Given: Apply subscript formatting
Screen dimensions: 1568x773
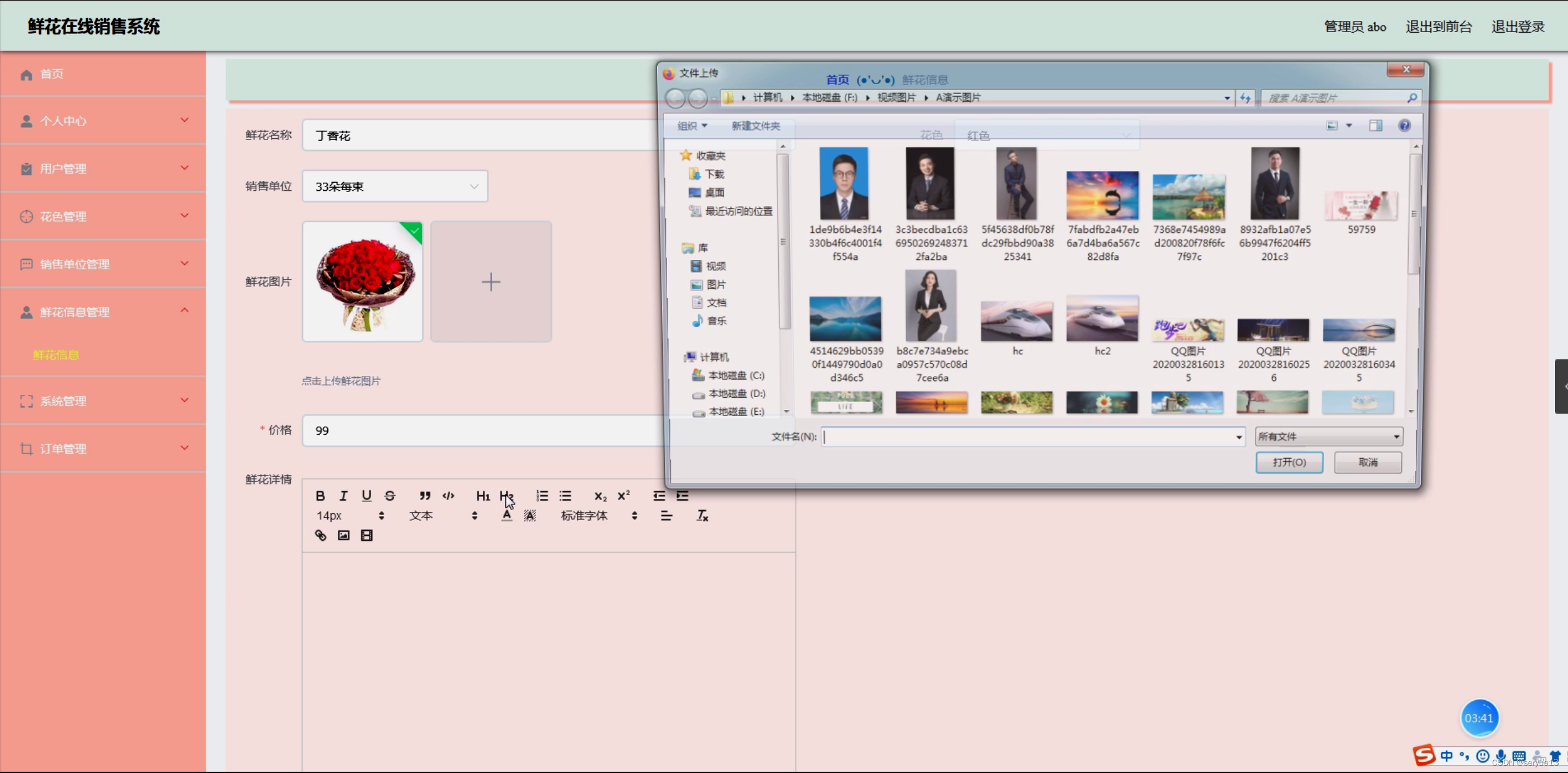Looking at the screenshot, I should tap(600, 496).
